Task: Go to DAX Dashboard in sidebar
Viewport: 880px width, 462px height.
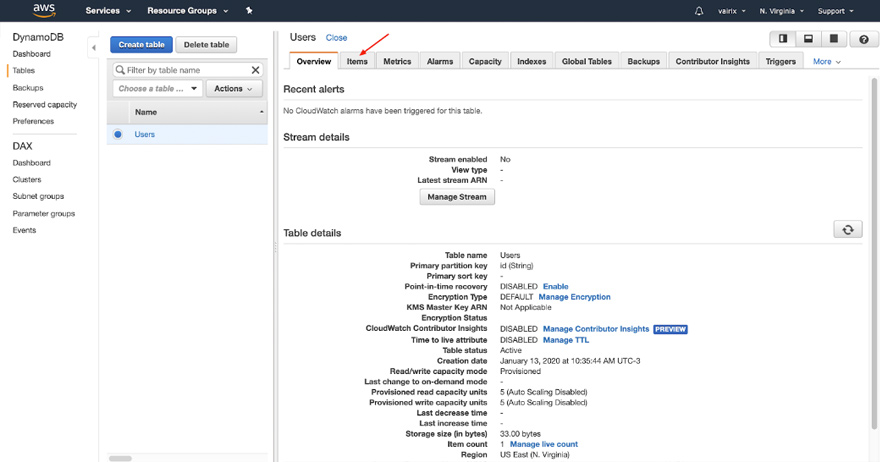Action: tap(31, 163)
